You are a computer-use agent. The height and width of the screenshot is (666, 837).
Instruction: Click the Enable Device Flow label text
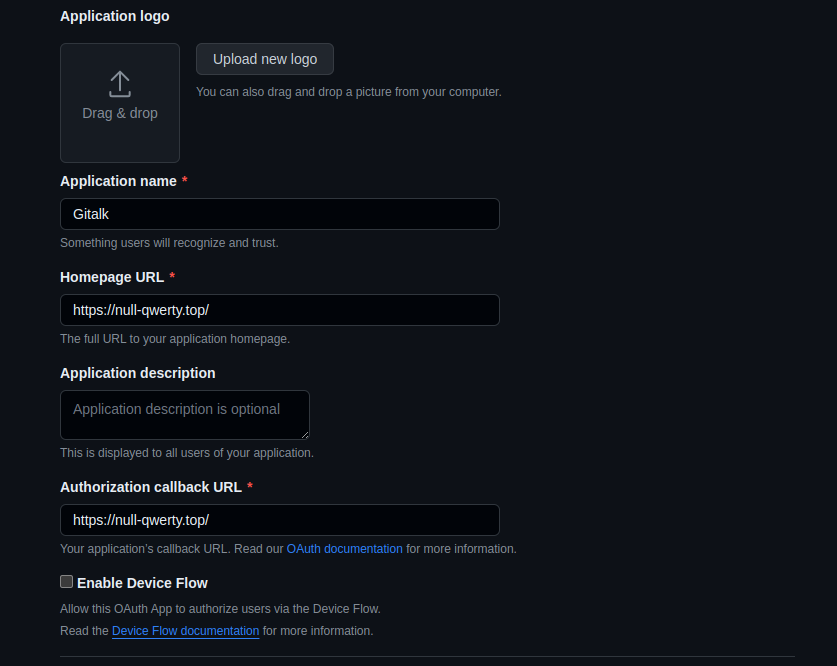141,582
